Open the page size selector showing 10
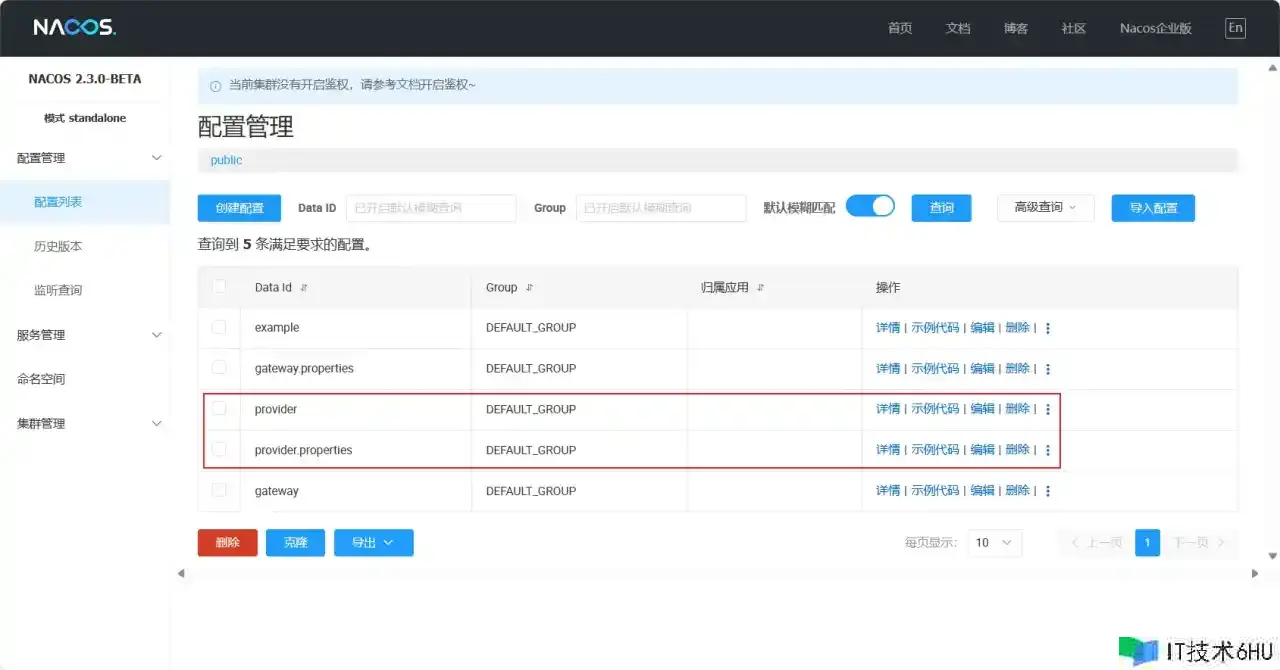The width and height of the screenshot is (1280, 670). click(x=995, y=542)
